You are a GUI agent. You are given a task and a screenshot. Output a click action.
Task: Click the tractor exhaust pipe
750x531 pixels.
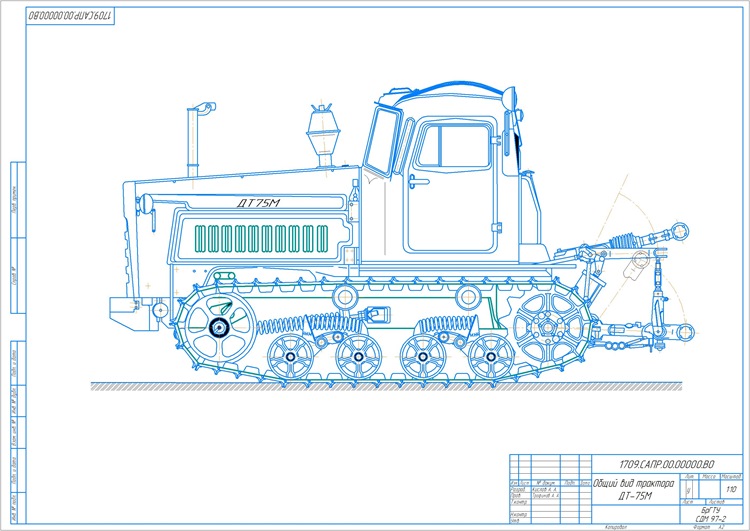(193, 143)
